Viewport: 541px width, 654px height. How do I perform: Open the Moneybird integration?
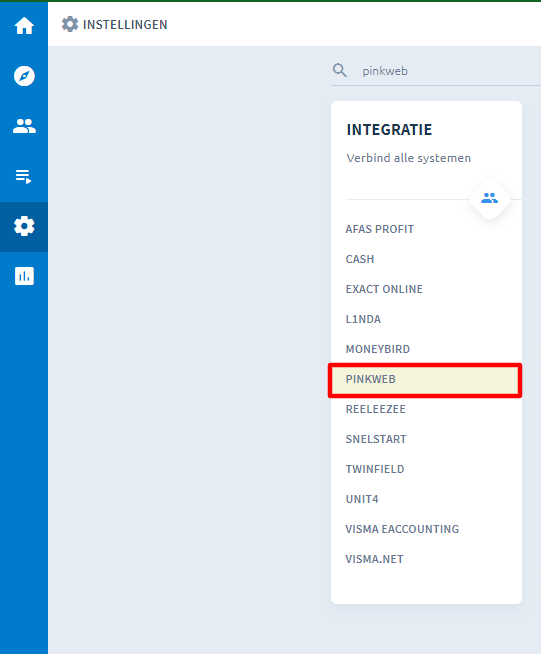[377, 349]
